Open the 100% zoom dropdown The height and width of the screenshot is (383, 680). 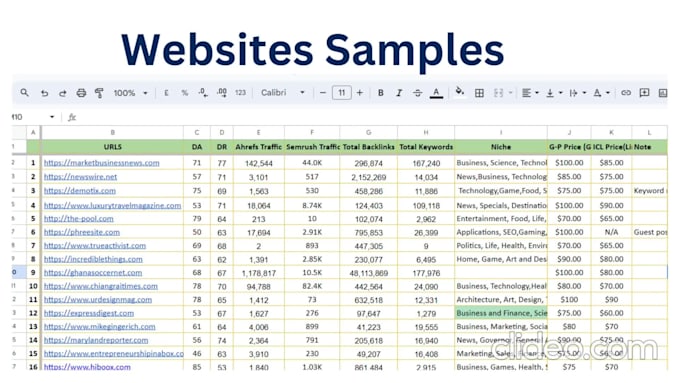tap(130, 93)
